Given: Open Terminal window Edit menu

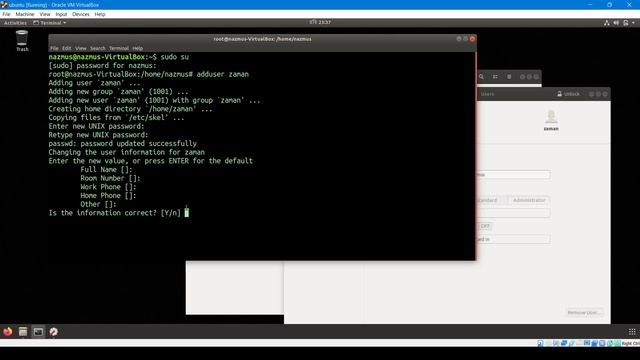Looking at the screenshot, I should click(x=67, y=48).
